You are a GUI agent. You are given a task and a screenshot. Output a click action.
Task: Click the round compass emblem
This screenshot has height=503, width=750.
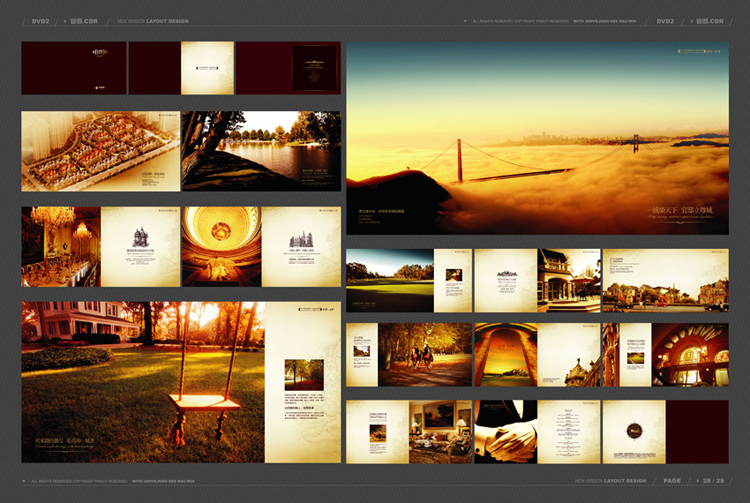(634, 431)
